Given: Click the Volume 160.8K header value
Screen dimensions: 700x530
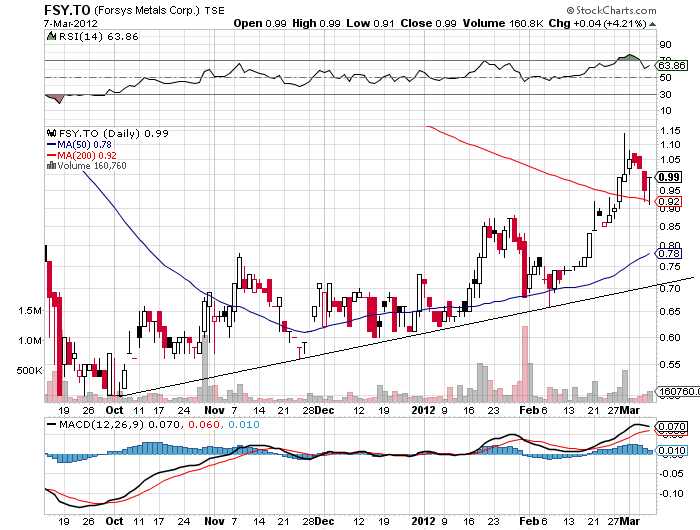Looking at the screenshot, I should [503, 23].
